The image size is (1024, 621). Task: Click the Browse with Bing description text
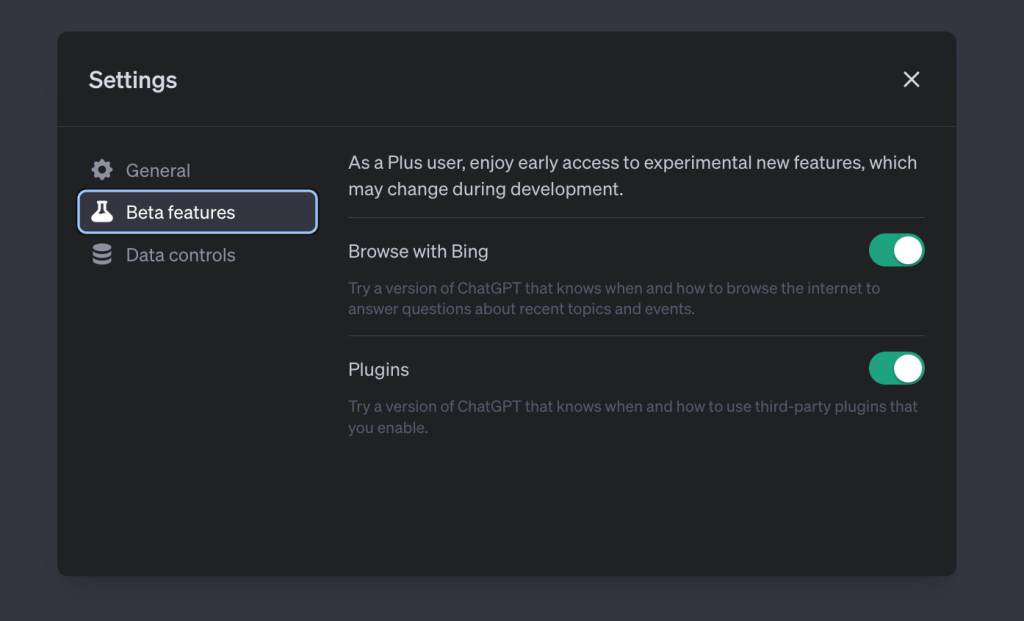tap(613, 299)
